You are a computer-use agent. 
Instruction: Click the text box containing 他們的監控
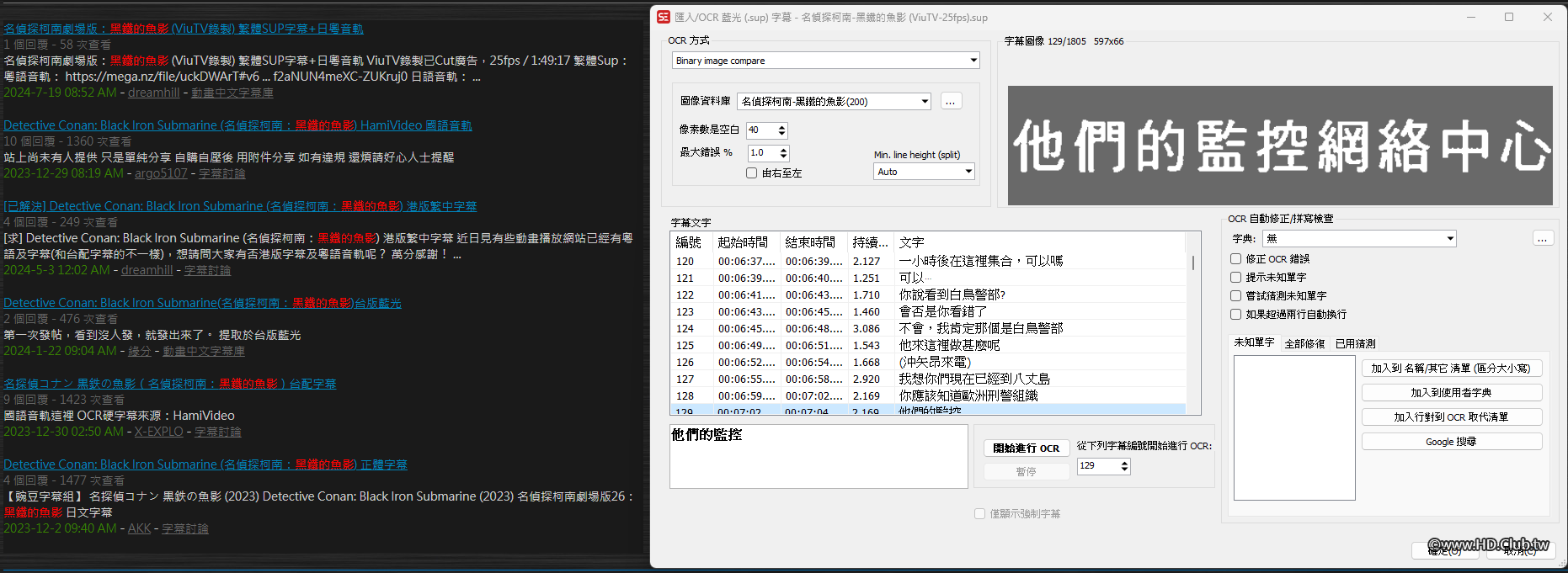[819, 456]
